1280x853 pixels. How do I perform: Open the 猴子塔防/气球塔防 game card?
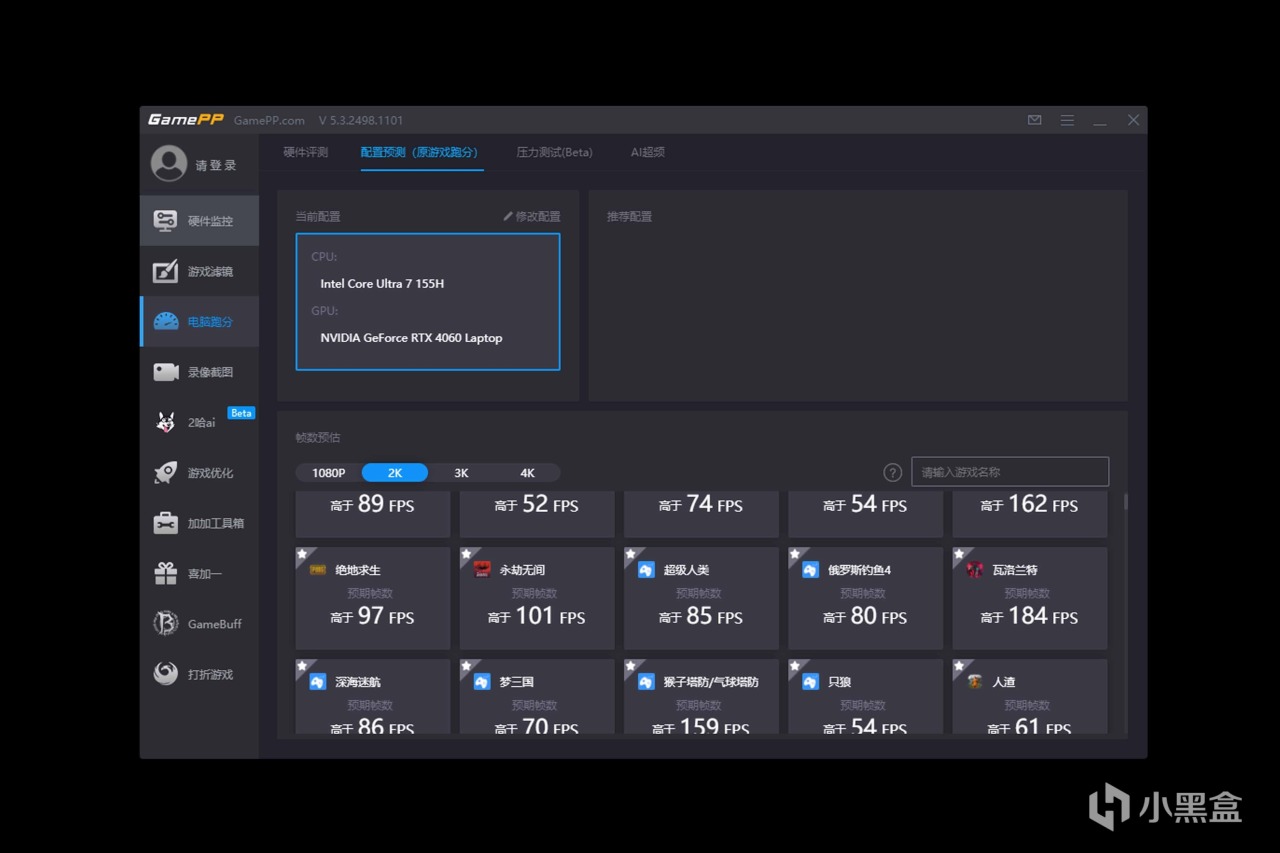click(701, 697)
